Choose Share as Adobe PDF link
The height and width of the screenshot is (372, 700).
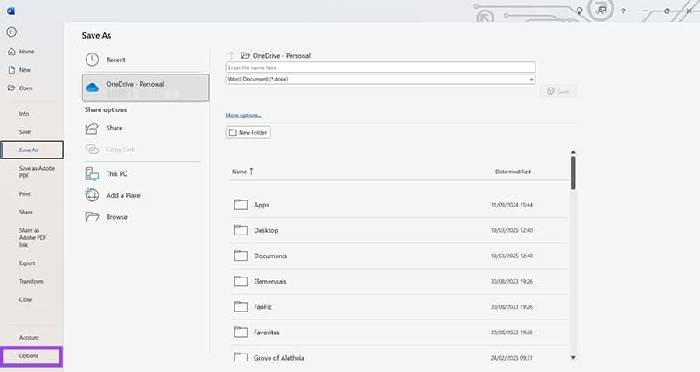tap(32, 238)
